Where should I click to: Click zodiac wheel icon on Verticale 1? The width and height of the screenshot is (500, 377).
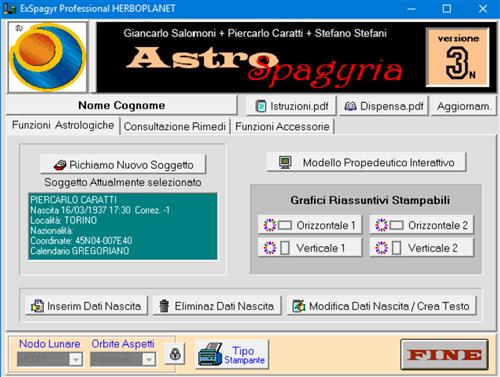click(270, 248)
